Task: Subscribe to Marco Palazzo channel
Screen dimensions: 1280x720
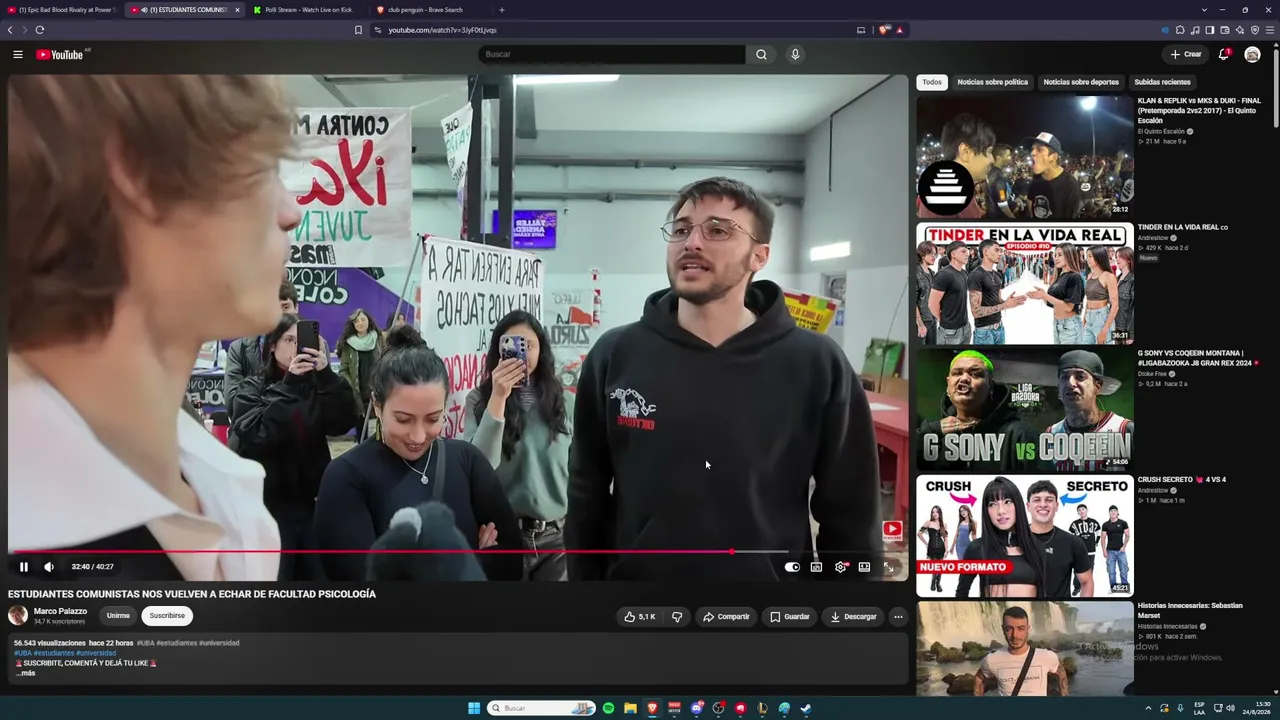Action: (167, 616)
